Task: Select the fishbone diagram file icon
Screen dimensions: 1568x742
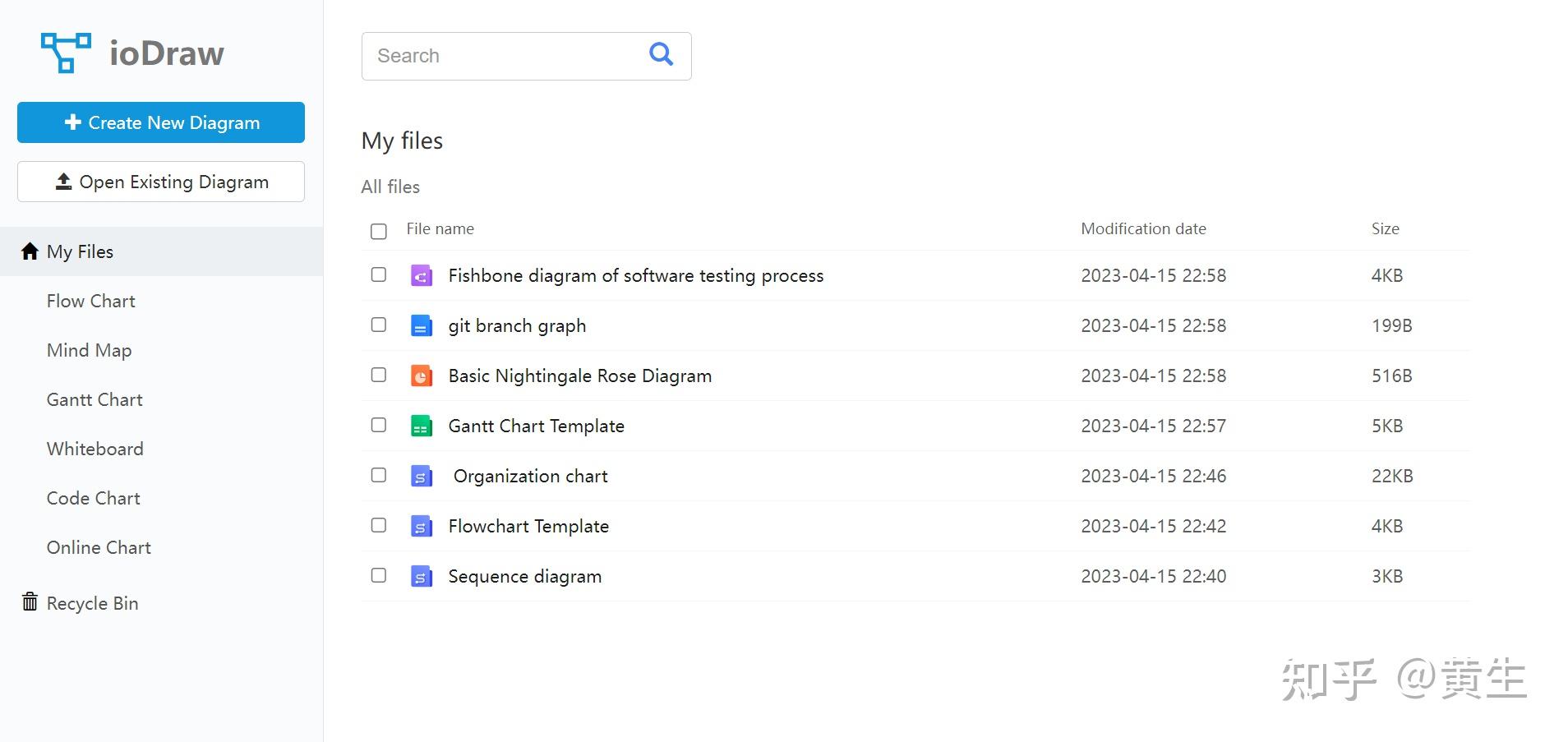Action: (421, 275)
